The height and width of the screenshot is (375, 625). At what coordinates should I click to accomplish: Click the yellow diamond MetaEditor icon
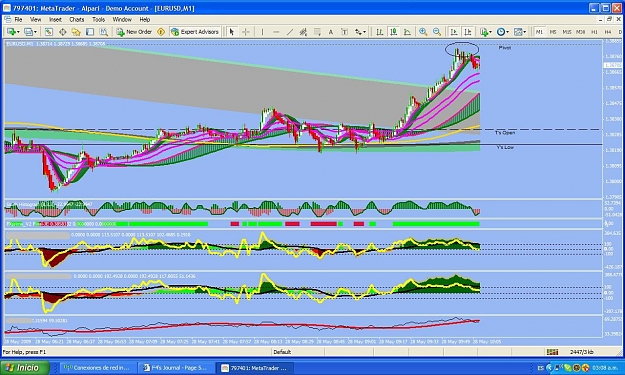click(161, 32)
